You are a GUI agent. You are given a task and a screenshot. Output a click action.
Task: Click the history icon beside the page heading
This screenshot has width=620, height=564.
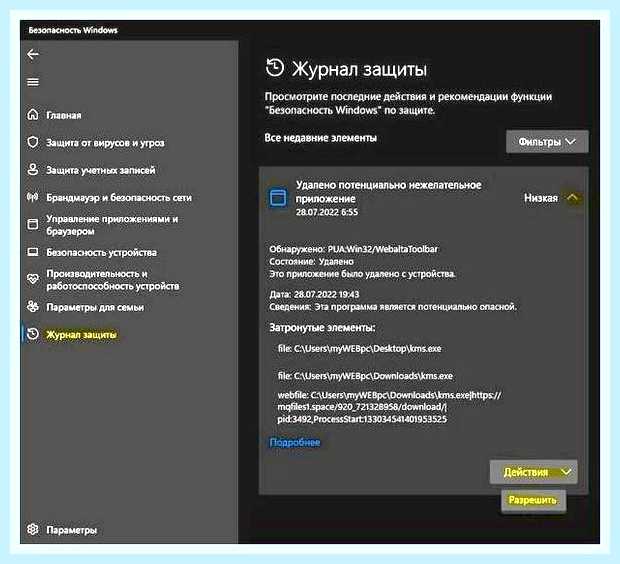tap(275, 67)
